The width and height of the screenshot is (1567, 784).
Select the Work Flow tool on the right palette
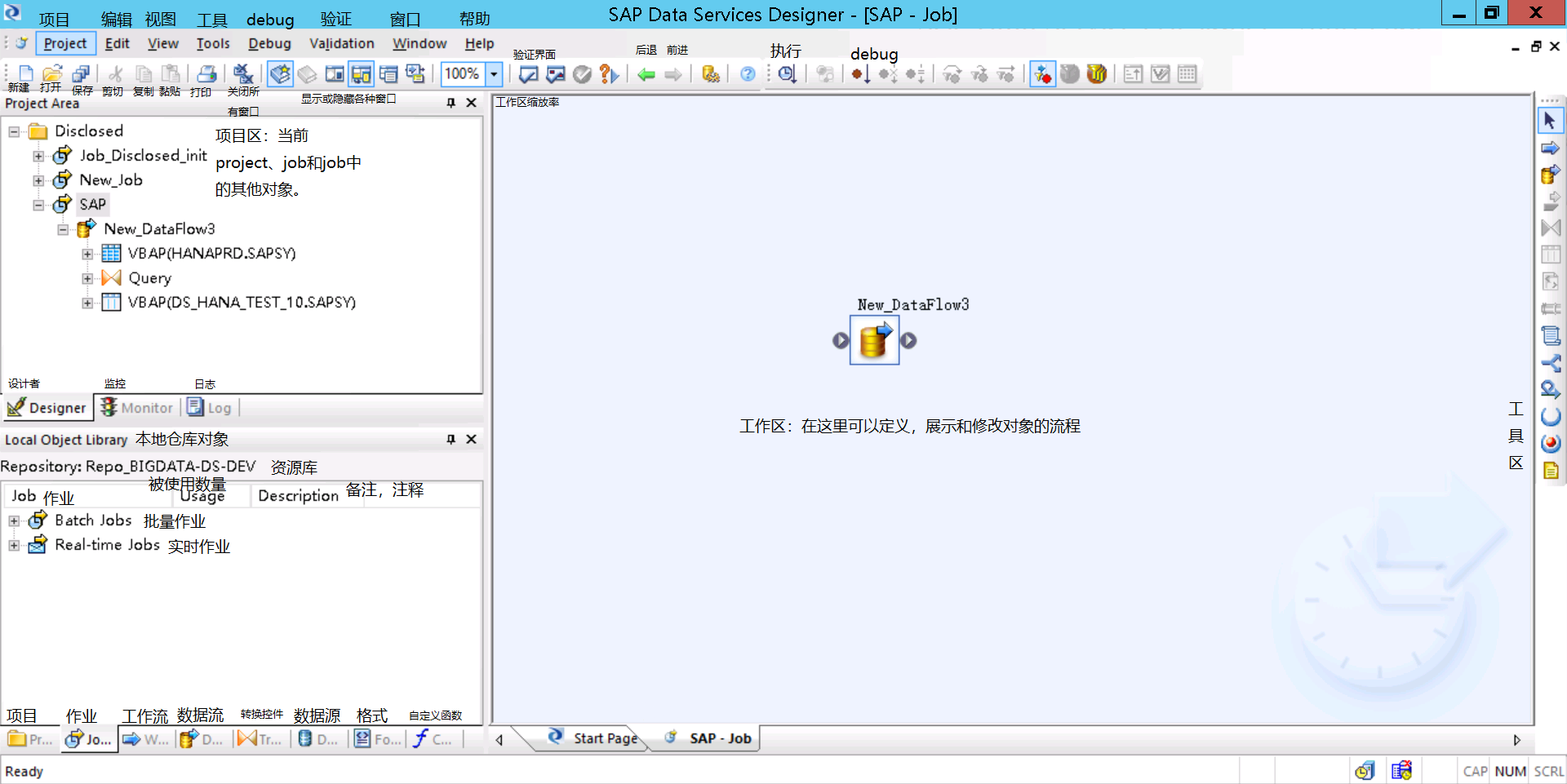(1550, 148)
